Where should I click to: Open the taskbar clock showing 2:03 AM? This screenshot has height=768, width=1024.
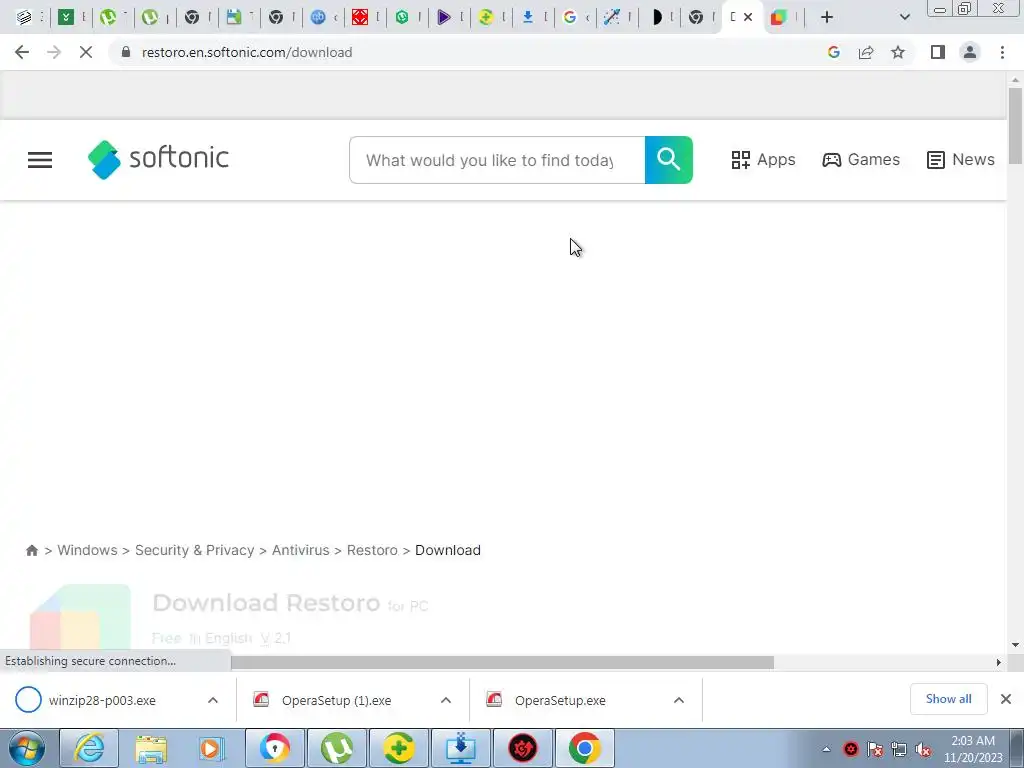[x=973, y=749]
